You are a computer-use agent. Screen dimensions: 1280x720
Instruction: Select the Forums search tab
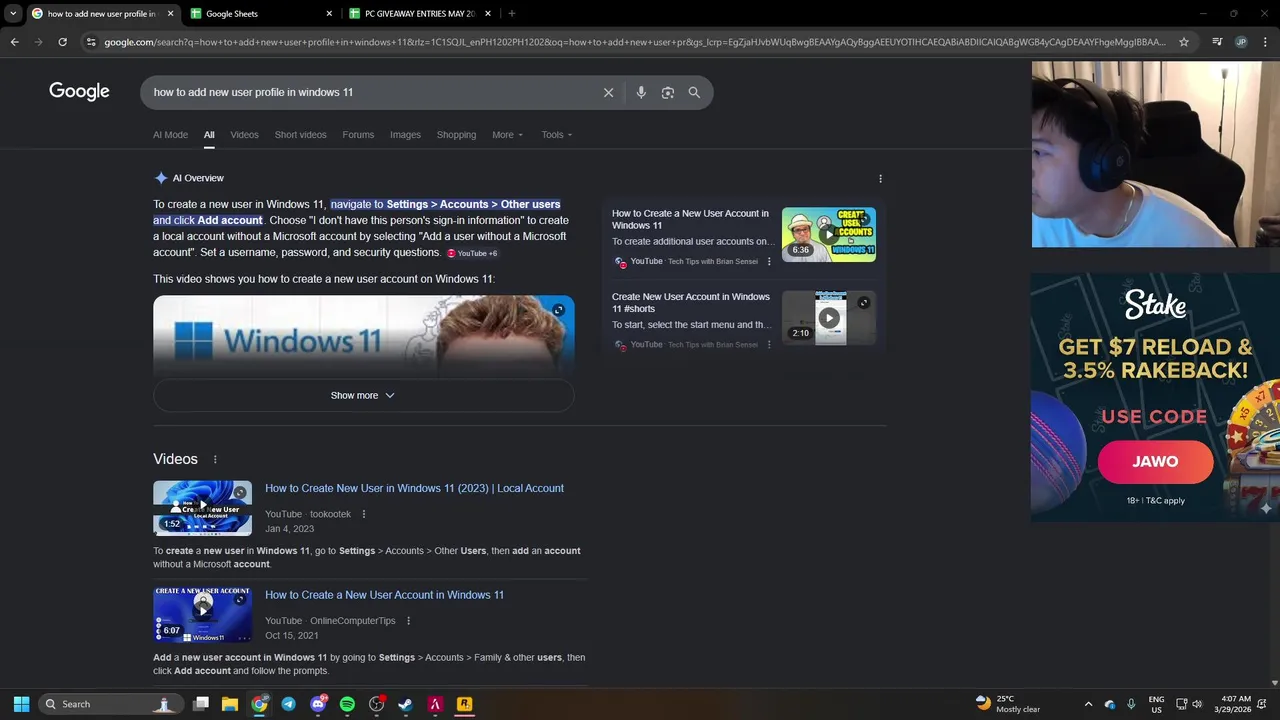358,135
